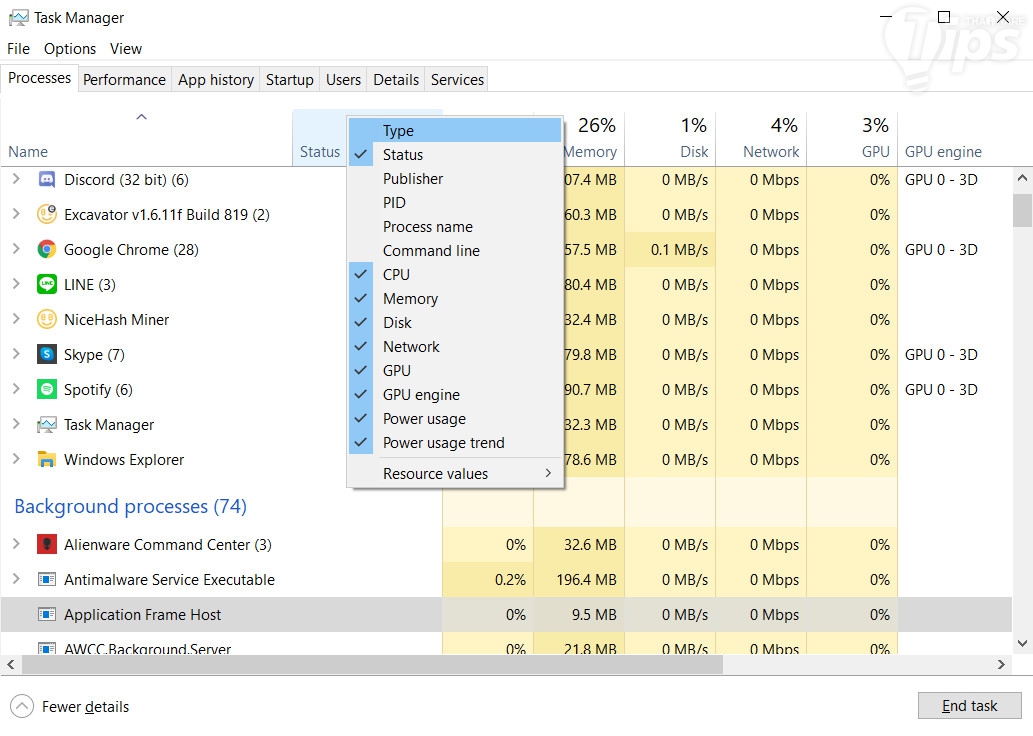The width and height of the screenshot is (1033, 736).
Task: Expand the Spotify process group
Action: (16, 390)
